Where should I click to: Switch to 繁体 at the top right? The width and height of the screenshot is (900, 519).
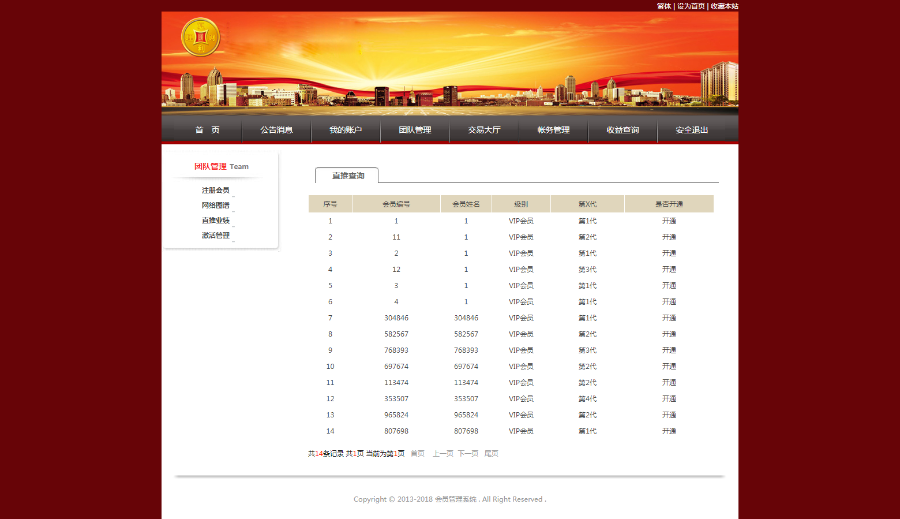click(x=664, y=6)
